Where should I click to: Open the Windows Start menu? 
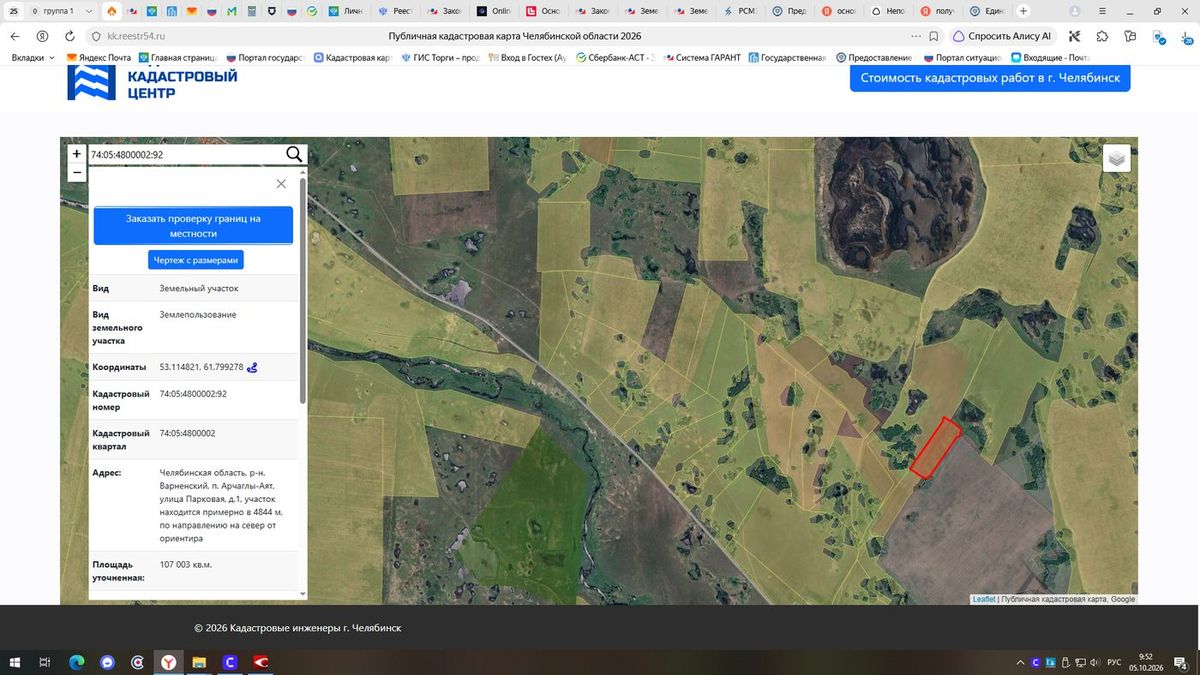click(15, 662)
